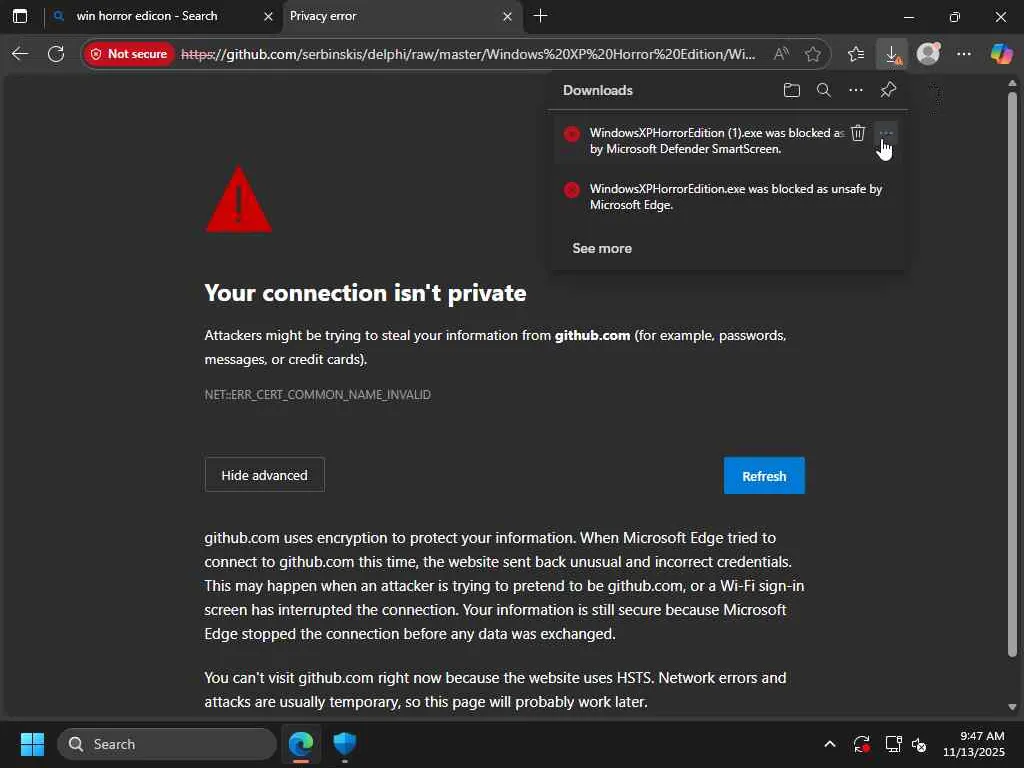Click the network tray icon
Screen dimensions: 1024x768
tap(893, 744)
